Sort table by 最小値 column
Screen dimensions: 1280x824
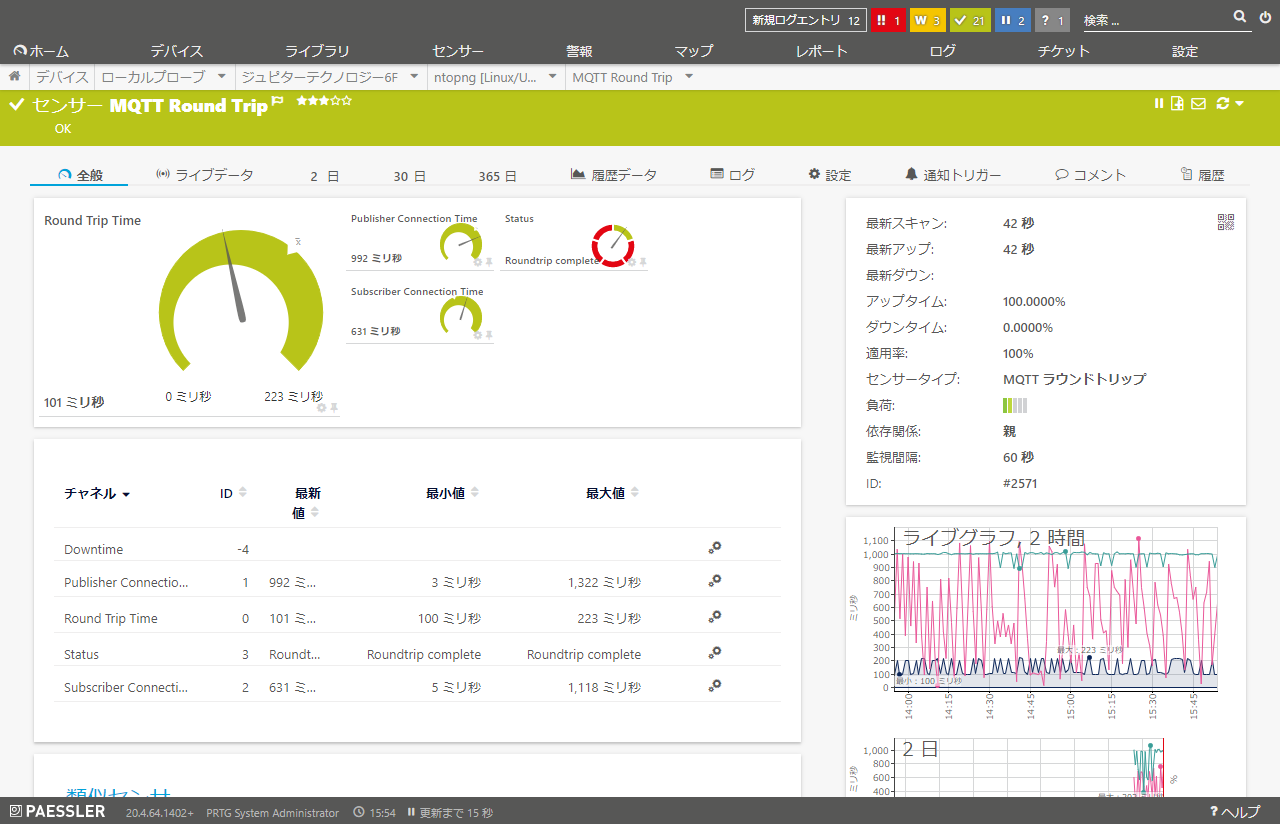tap(452, 493)
